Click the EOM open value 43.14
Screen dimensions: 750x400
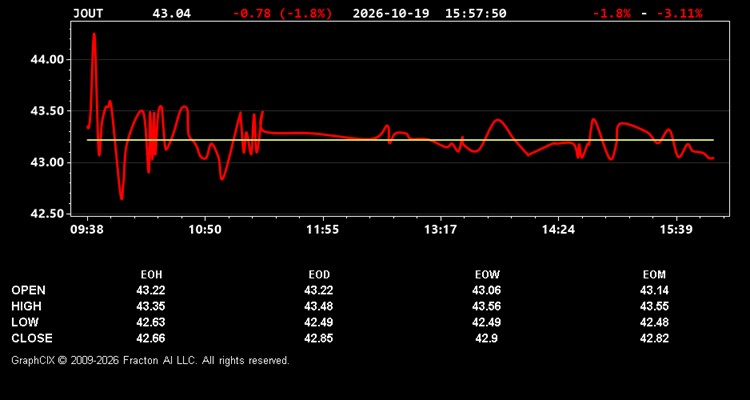(654, 290)
